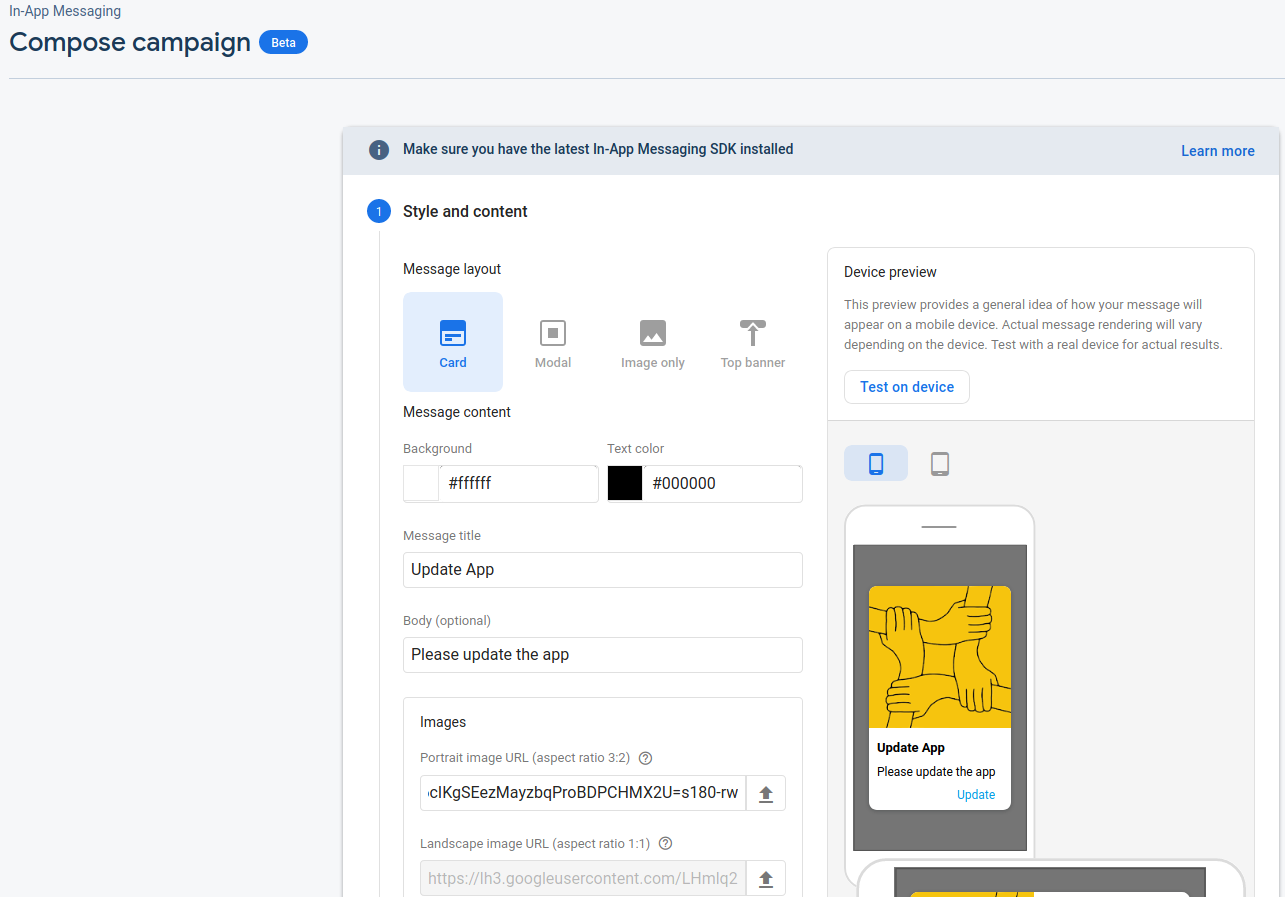This screenshot has height=897, width=1285.
Task: Edit the background hex value #ffffff
Action: (519, 484)
